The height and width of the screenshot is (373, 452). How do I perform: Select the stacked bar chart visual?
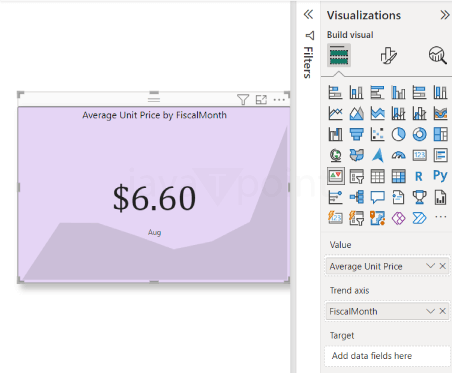(335, 92)
